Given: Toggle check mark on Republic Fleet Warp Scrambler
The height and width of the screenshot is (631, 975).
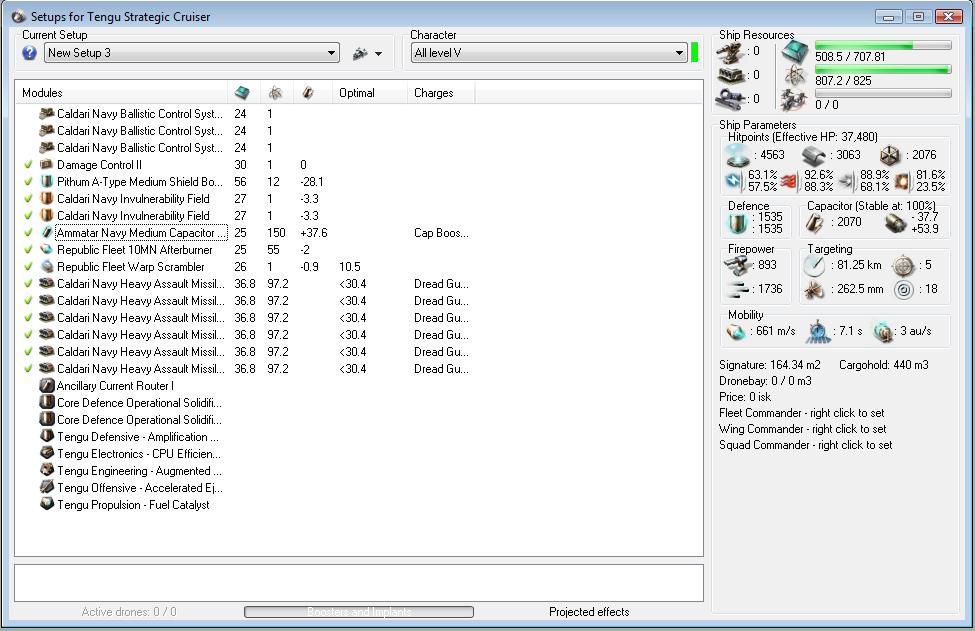Looking at the screenshot, I should [28, 267].
